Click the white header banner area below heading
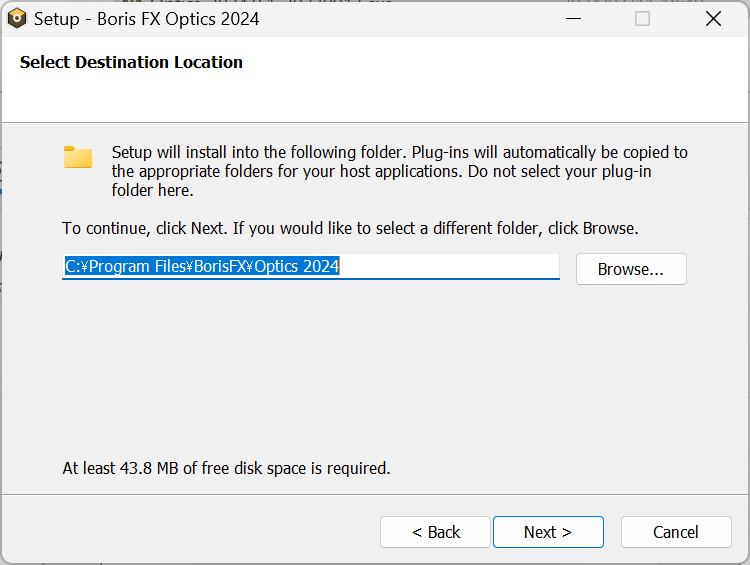The width and height of the screenshot is (750, 565). (x=375, y=98)
